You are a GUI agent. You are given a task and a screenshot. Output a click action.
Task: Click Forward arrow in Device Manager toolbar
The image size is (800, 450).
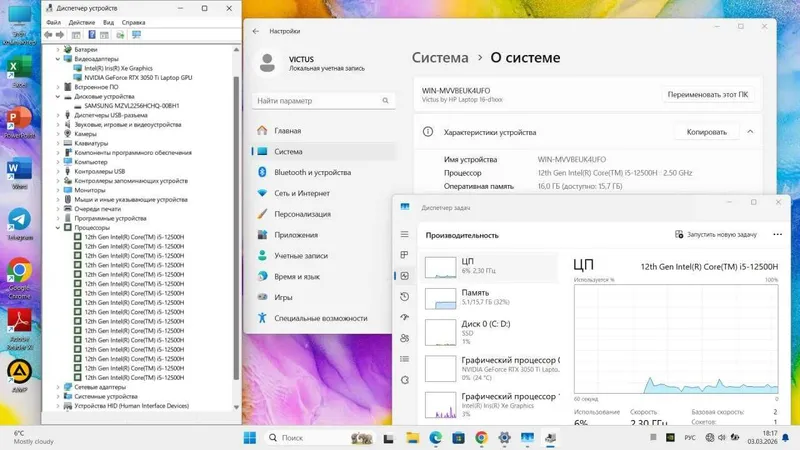[x=60, y=35]
